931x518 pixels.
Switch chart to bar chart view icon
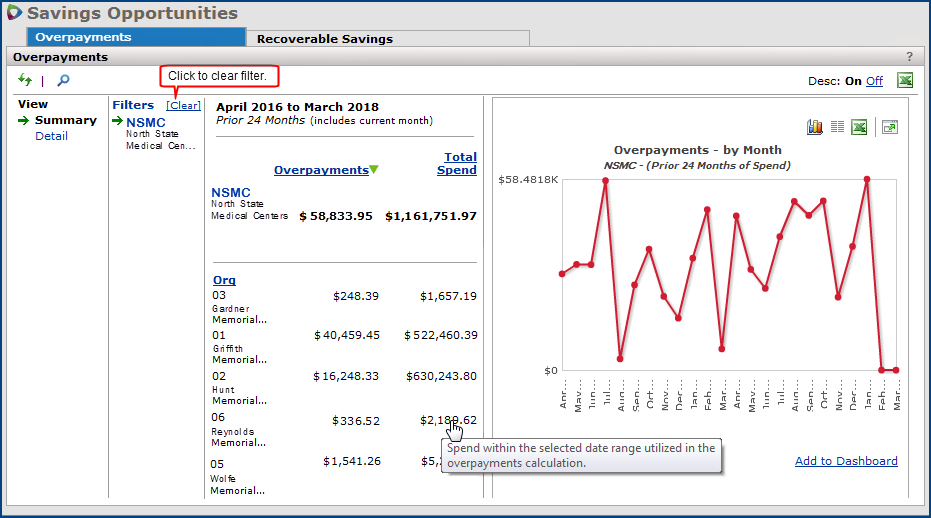click(x=814, y=127)
